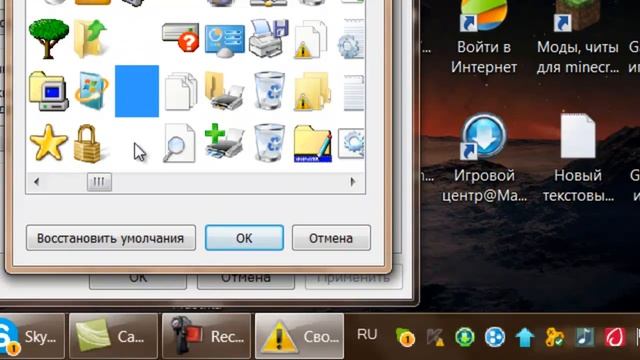Viewport: 640px width, 360px height.
Task: Click the green round download tray icon
Action: [x=465, y=338]
